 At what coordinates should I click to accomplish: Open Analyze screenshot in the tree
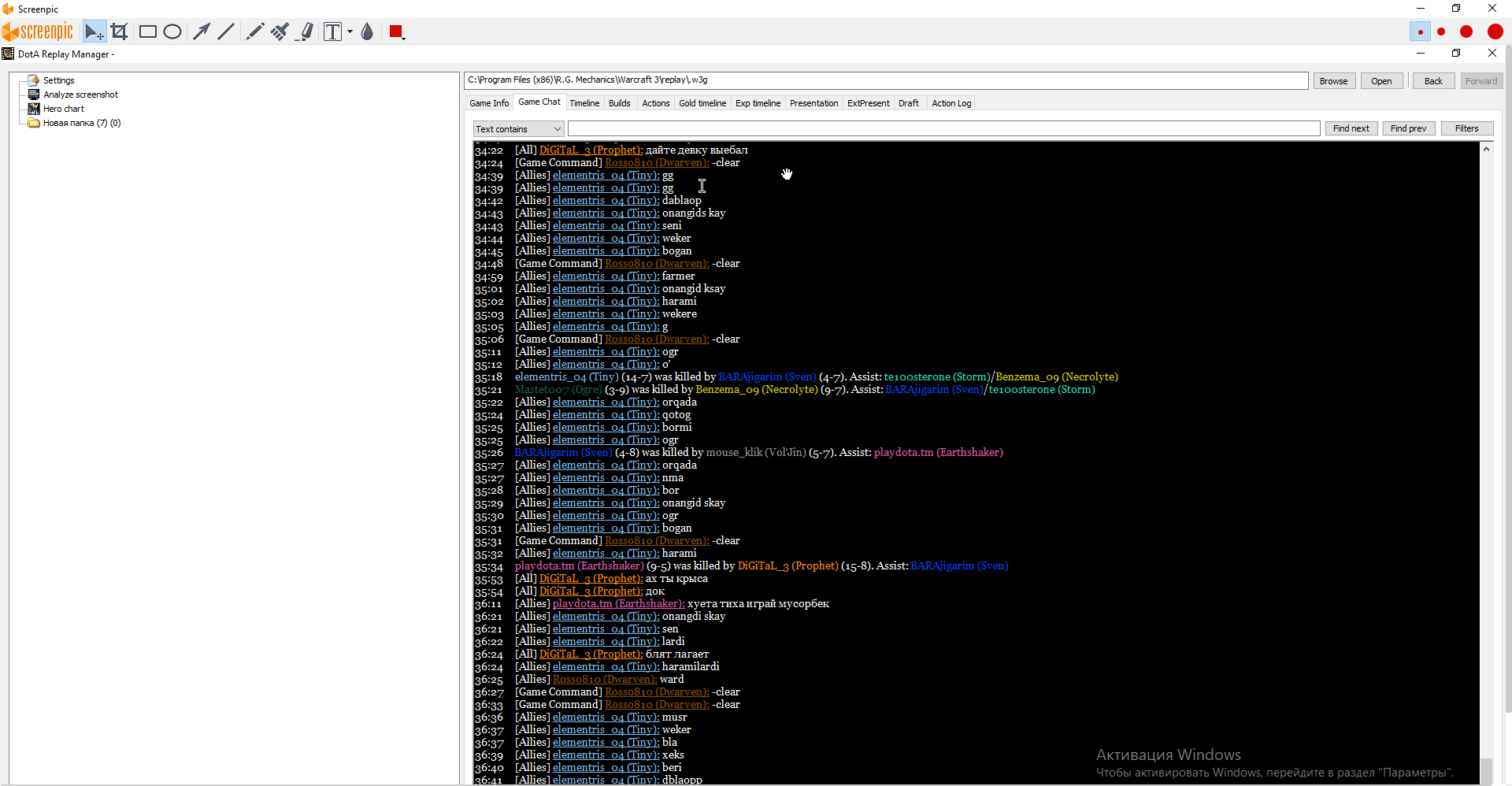pos(80,95)
